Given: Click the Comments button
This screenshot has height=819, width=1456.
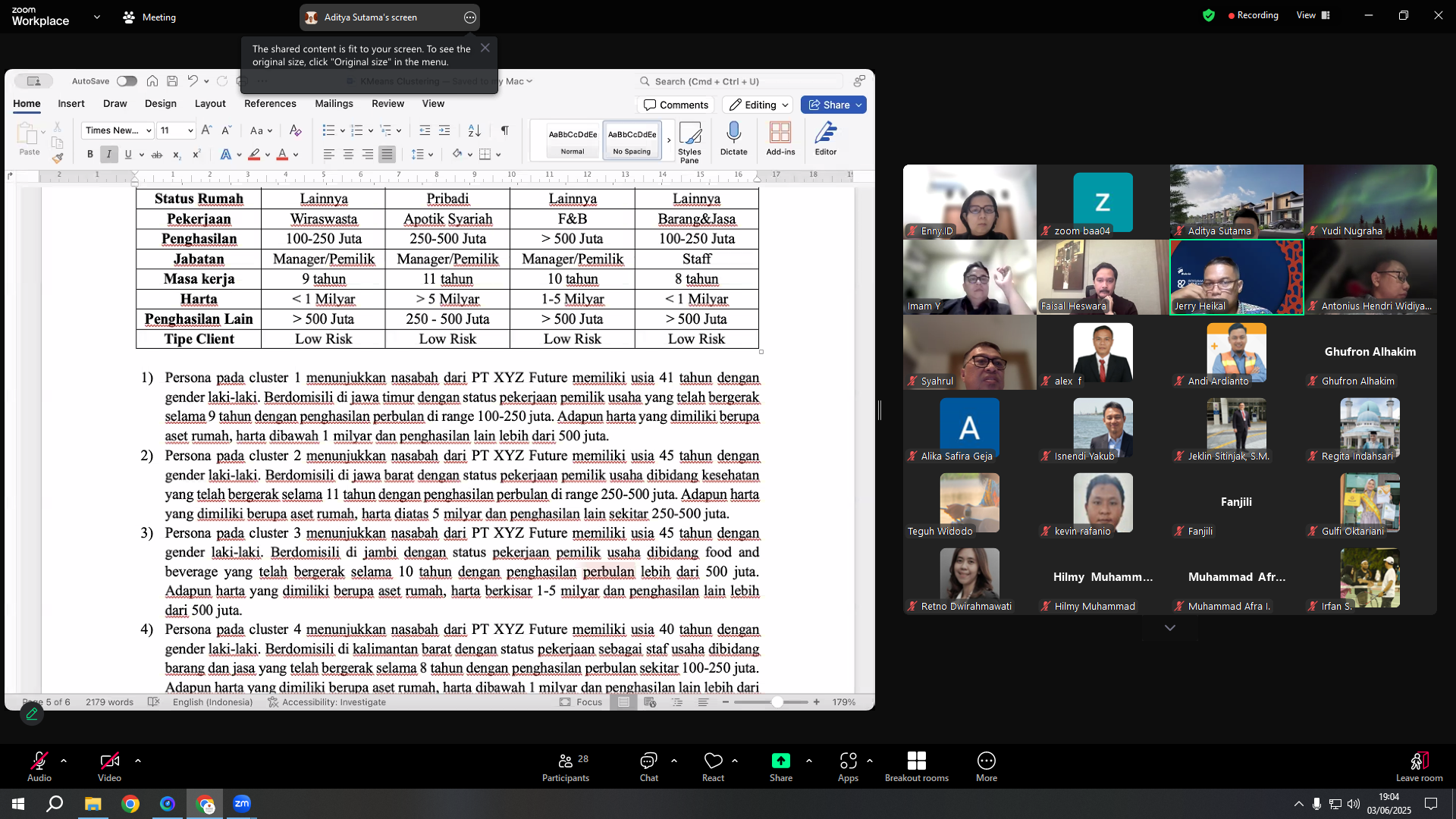Looking at the screenshot, I should click(676, 105).
